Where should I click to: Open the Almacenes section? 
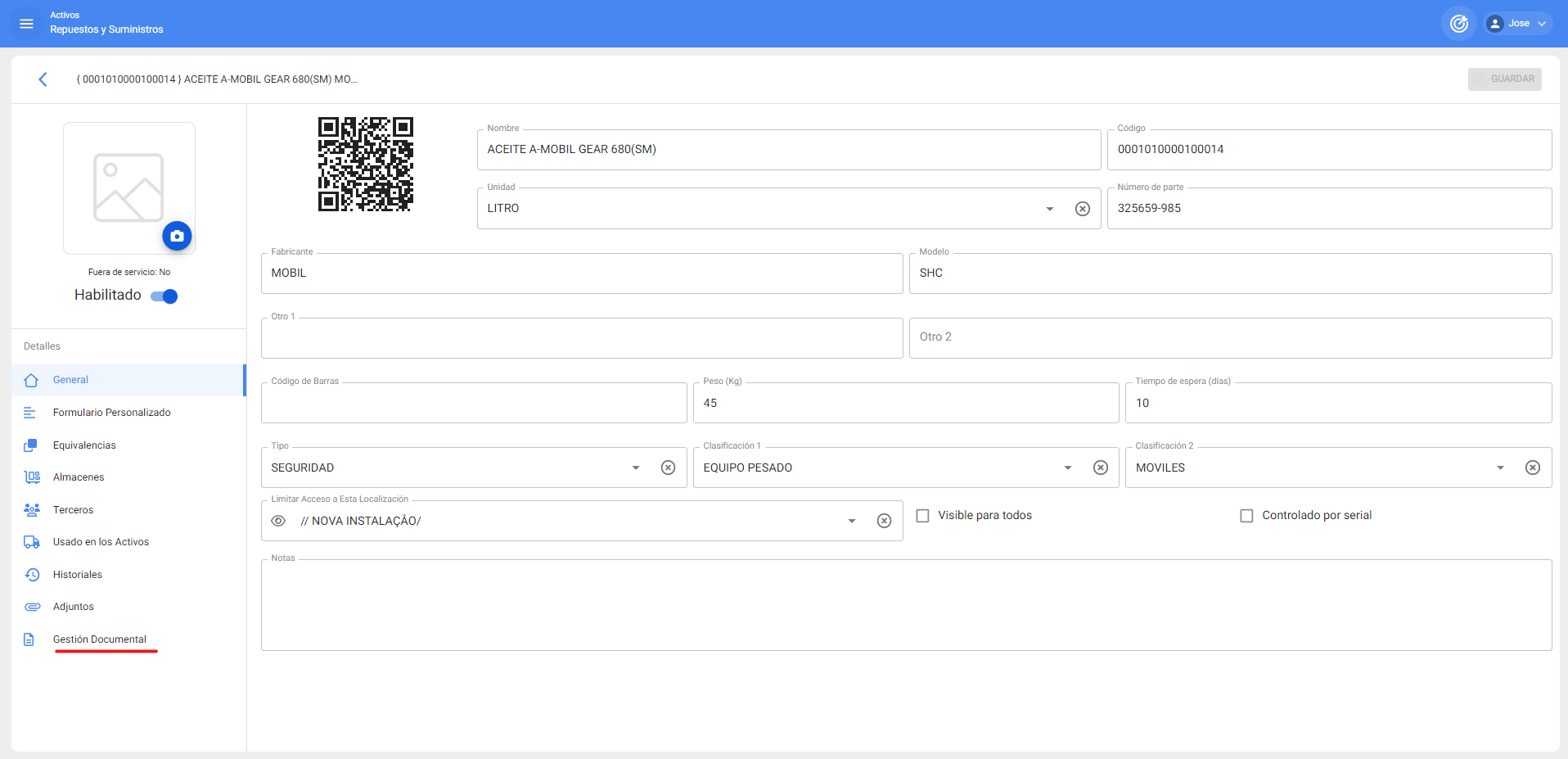pos(79,477)
